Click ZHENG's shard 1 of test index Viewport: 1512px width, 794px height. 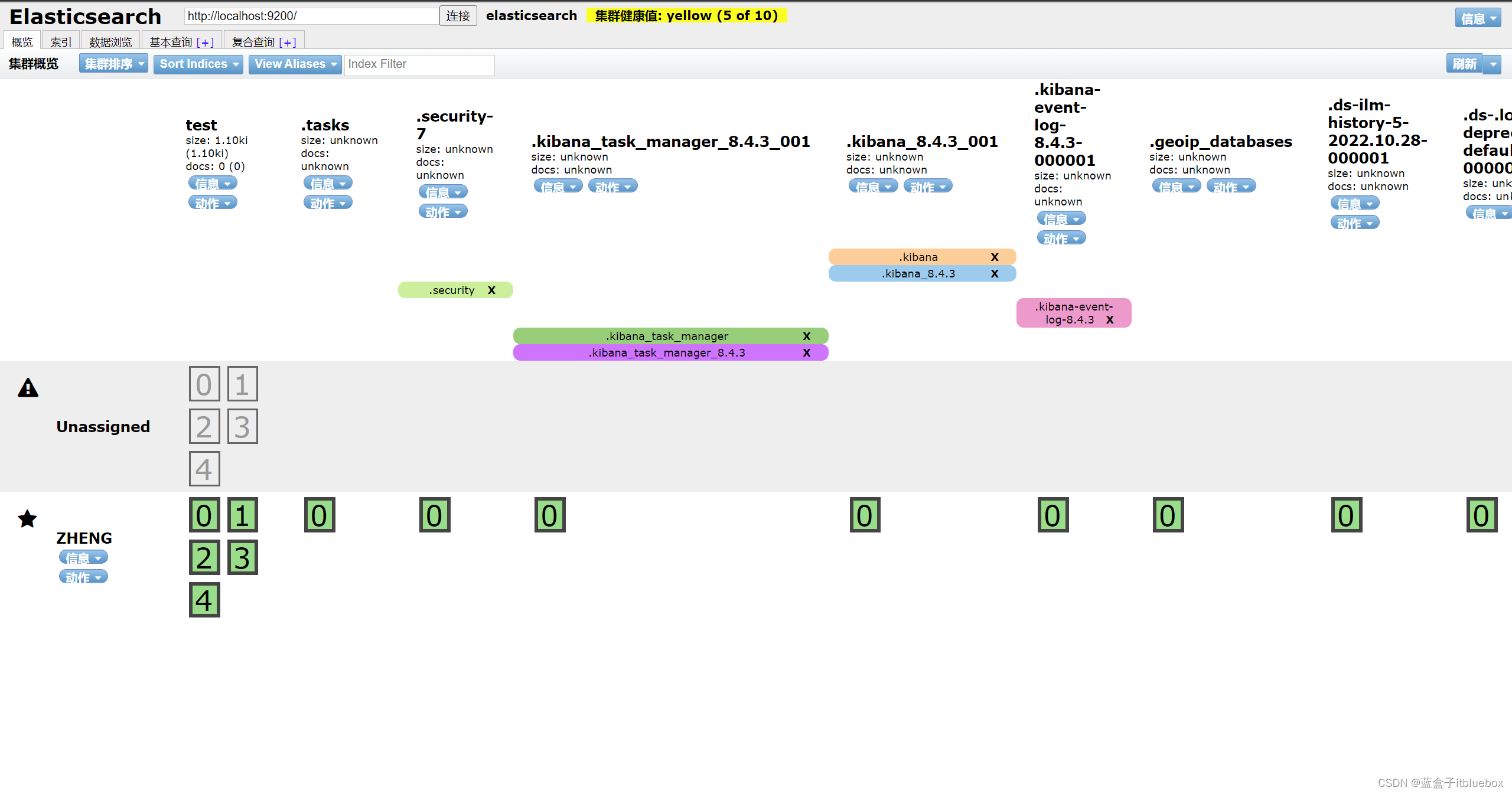242,515
